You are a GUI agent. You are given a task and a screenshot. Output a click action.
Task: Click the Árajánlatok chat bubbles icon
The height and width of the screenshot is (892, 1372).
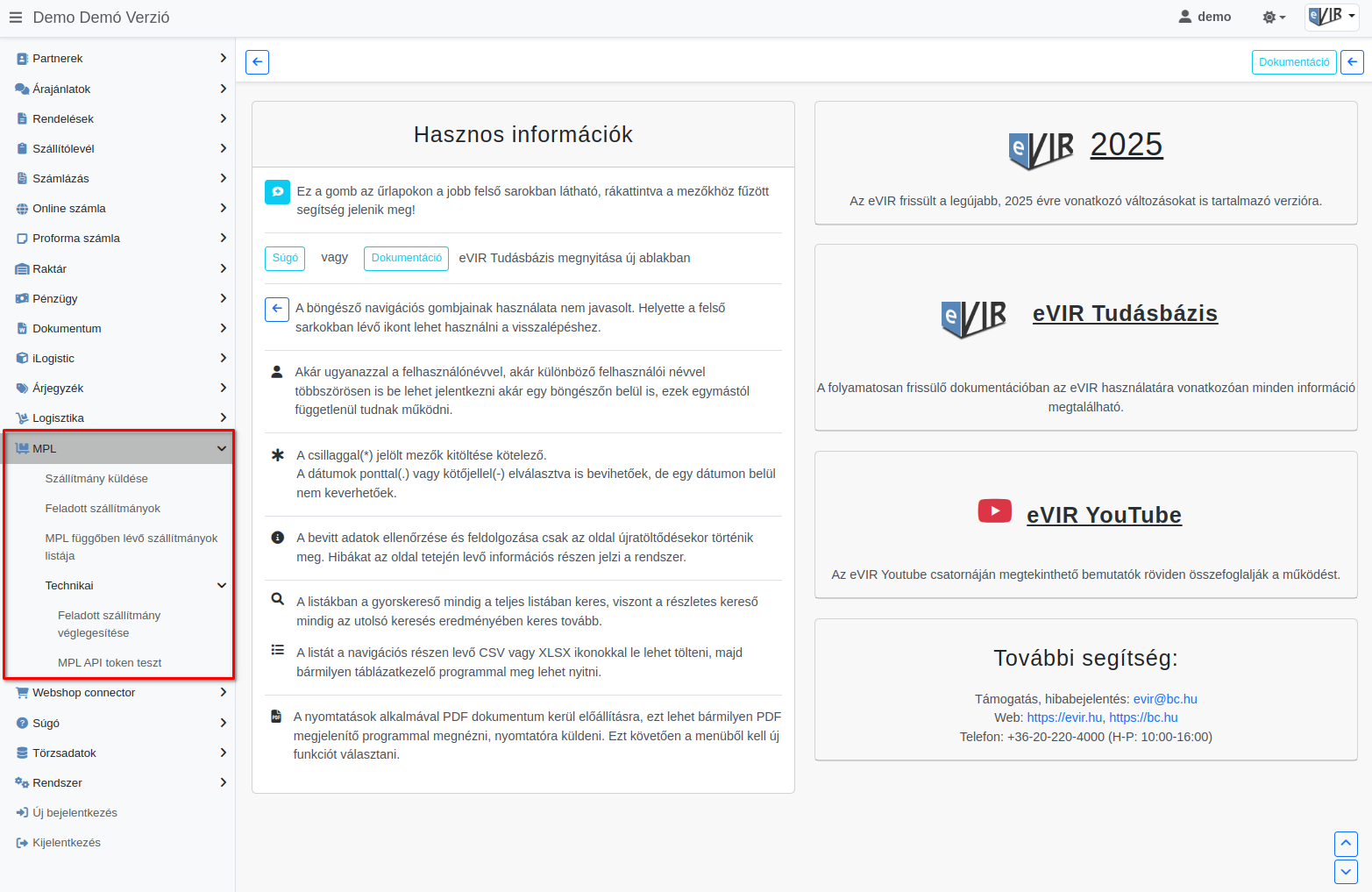(22, 89)
